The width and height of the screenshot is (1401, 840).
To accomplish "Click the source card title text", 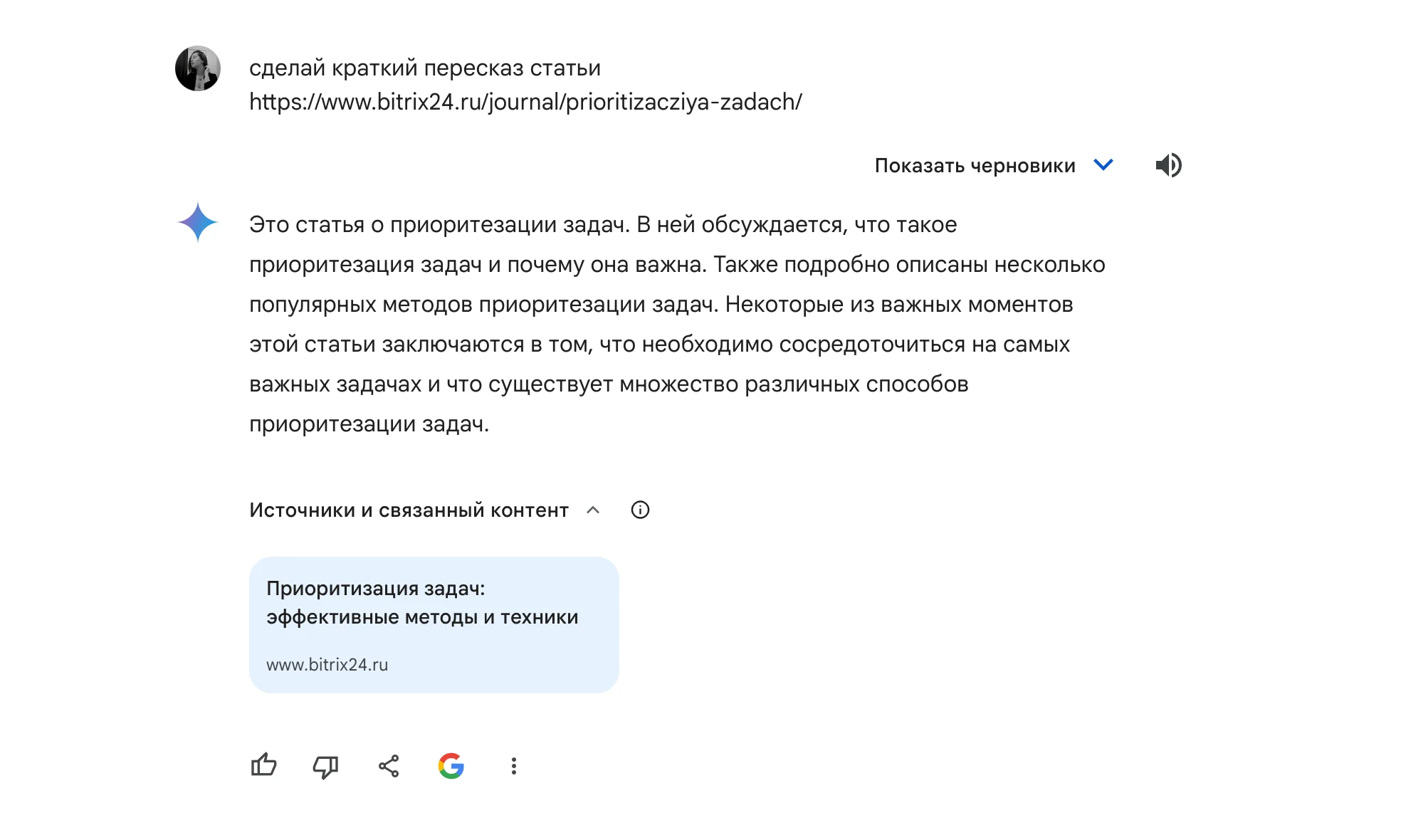I will pos(422,603).
